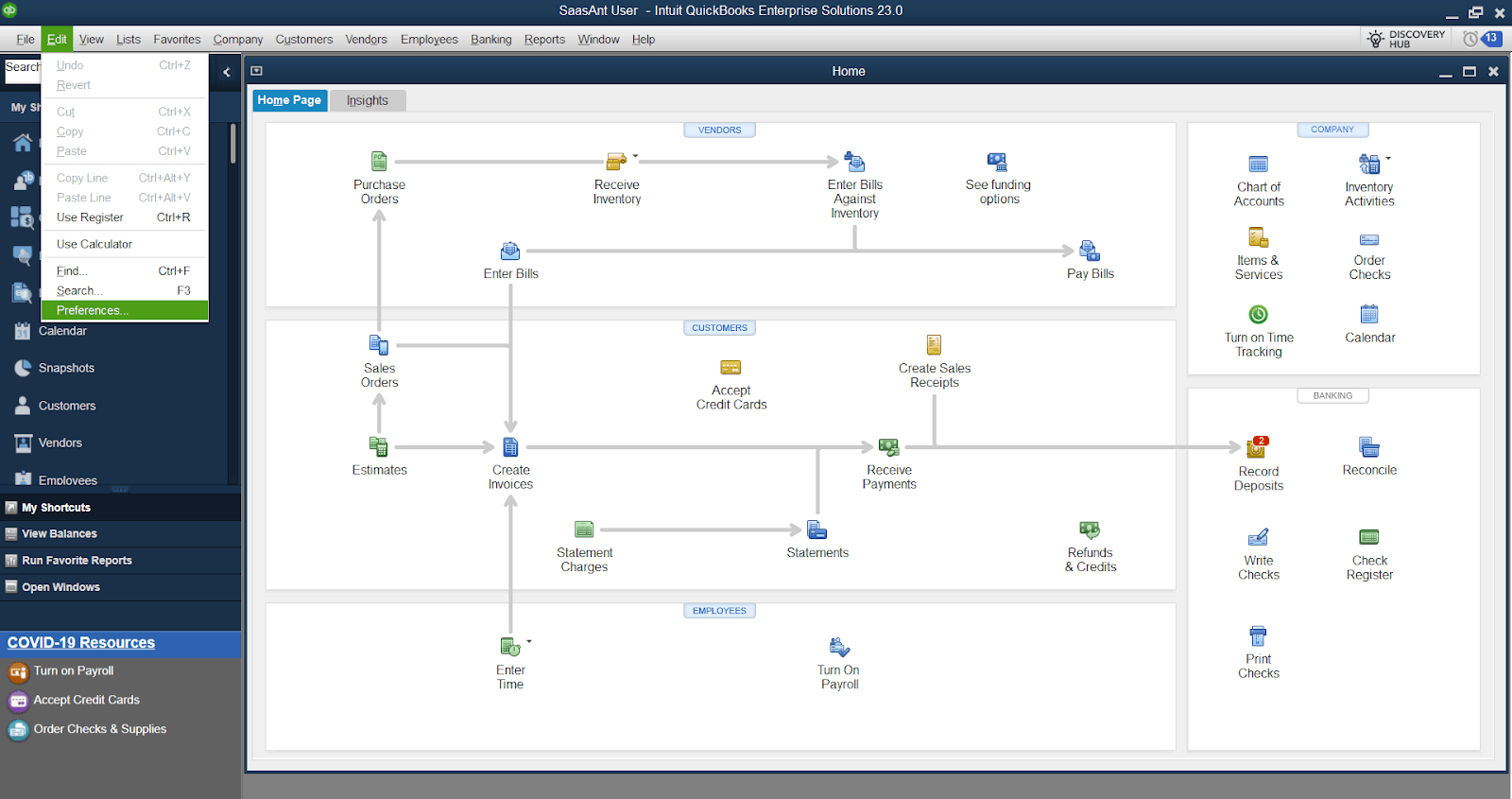Open Create Invoices icon
Viewport: 1512px width, 799px height.
coord(510,446)
